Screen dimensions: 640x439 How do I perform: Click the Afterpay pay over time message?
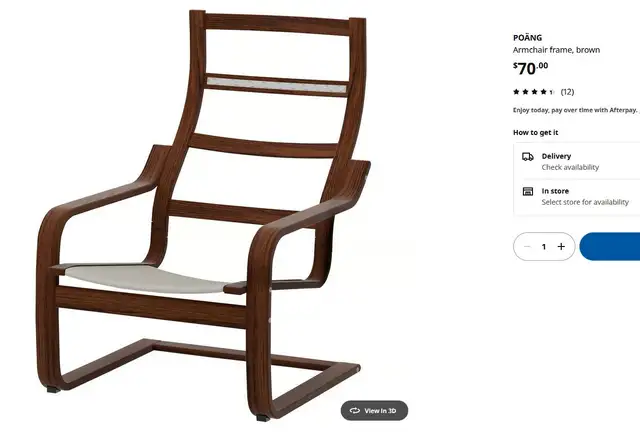tap(575, 110)
